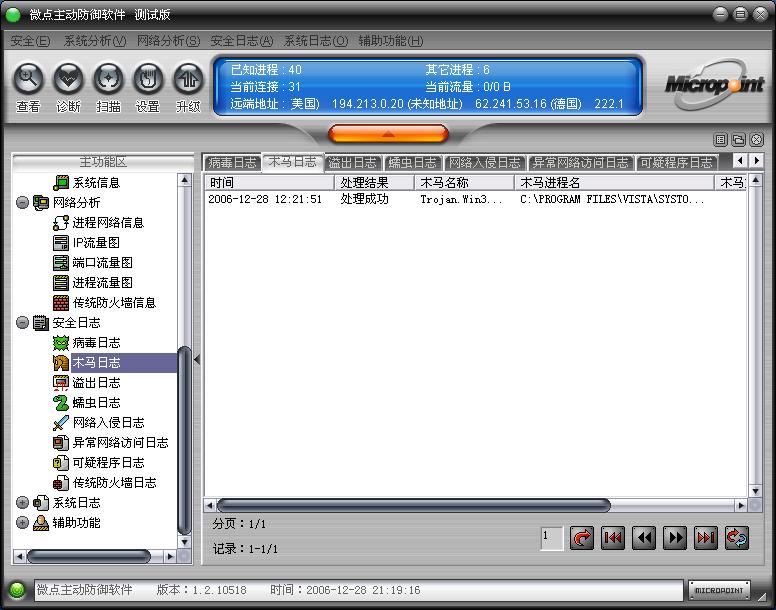
Task: Open the IP流量图 icon
Action: coord(61,242)
